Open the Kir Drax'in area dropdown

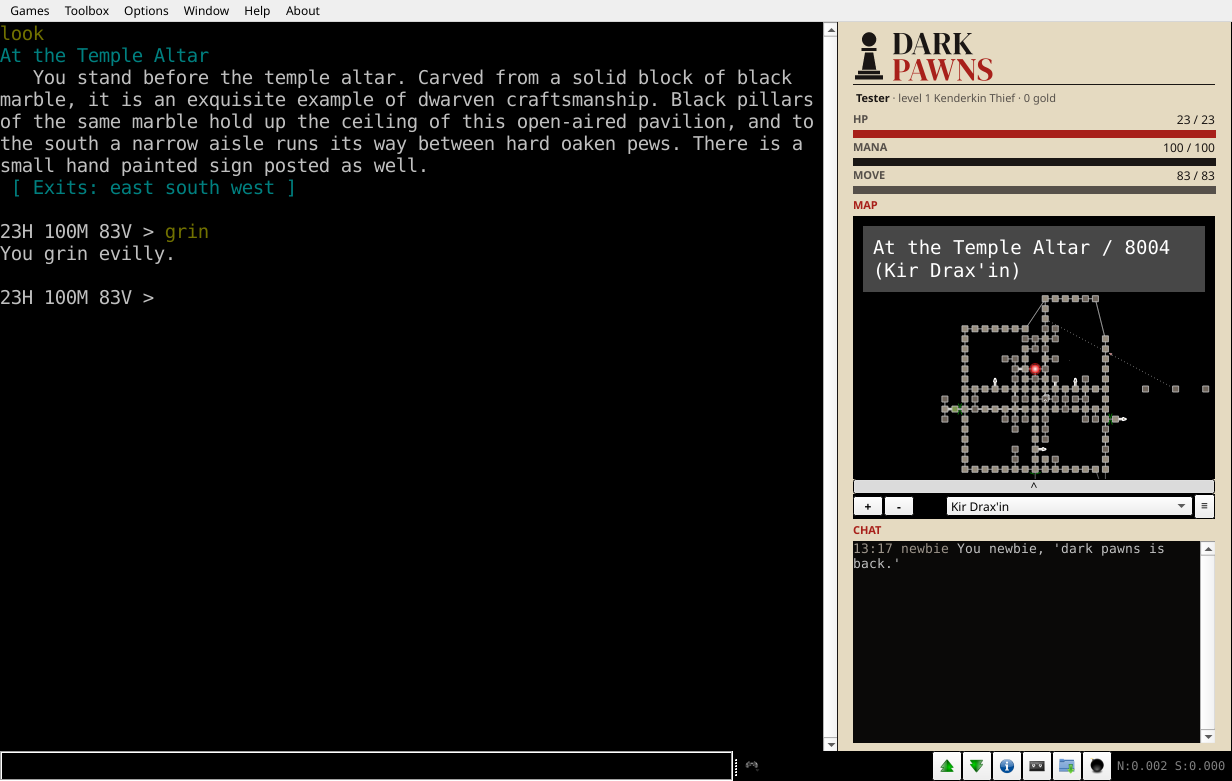click(1069, 506)
